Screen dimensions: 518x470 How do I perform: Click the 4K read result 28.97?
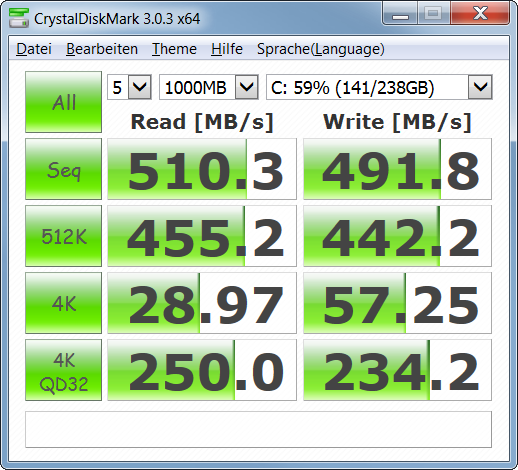click(202, 303)
